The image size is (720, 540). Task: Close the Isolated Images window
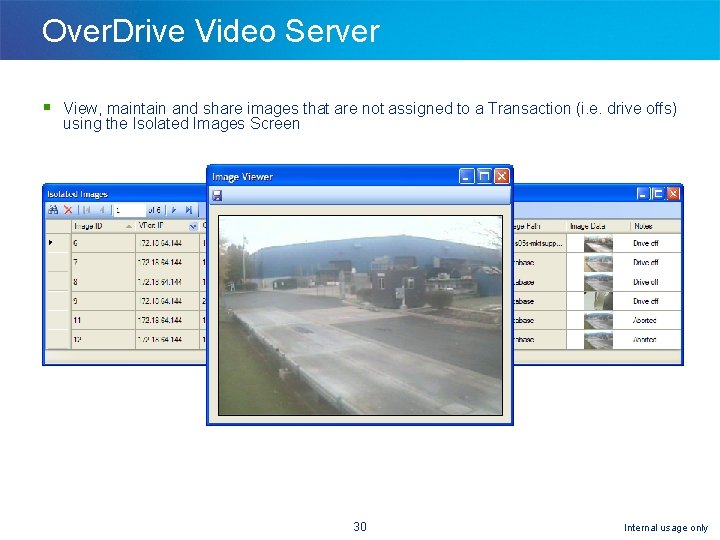pos(673,194)
